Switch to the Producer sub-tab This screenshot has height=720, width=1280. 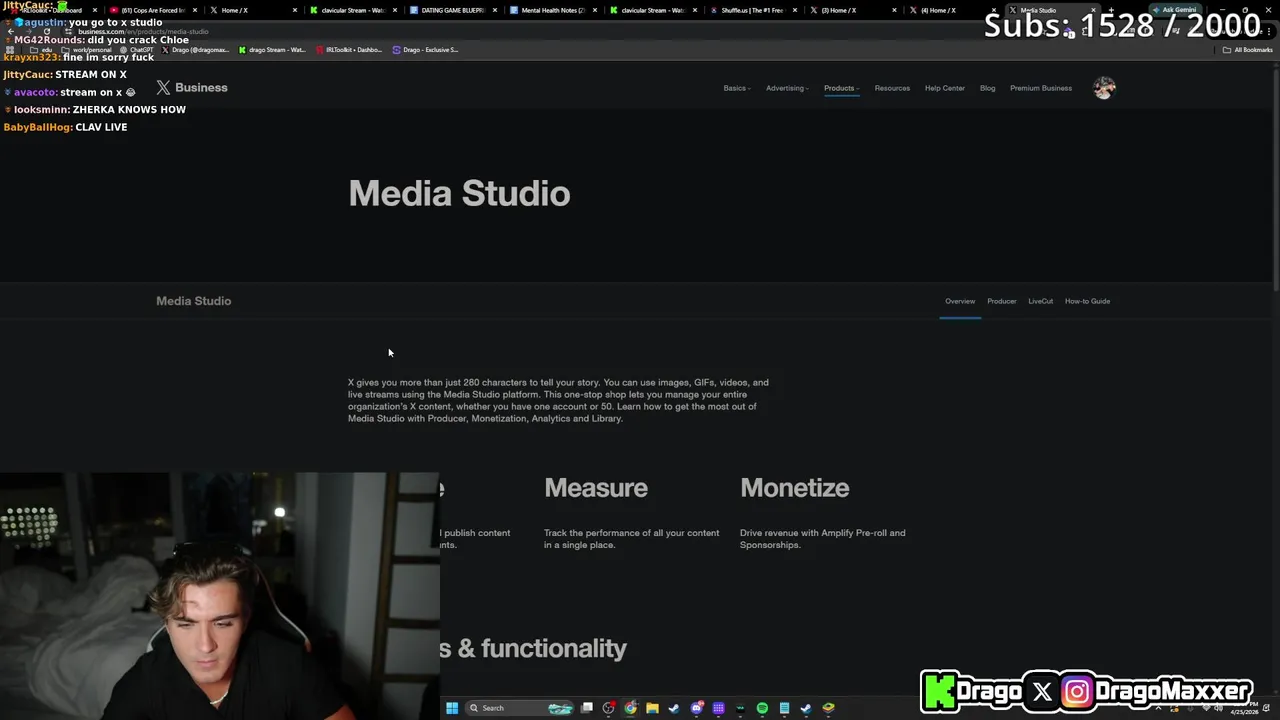[x=1001, y=301]
